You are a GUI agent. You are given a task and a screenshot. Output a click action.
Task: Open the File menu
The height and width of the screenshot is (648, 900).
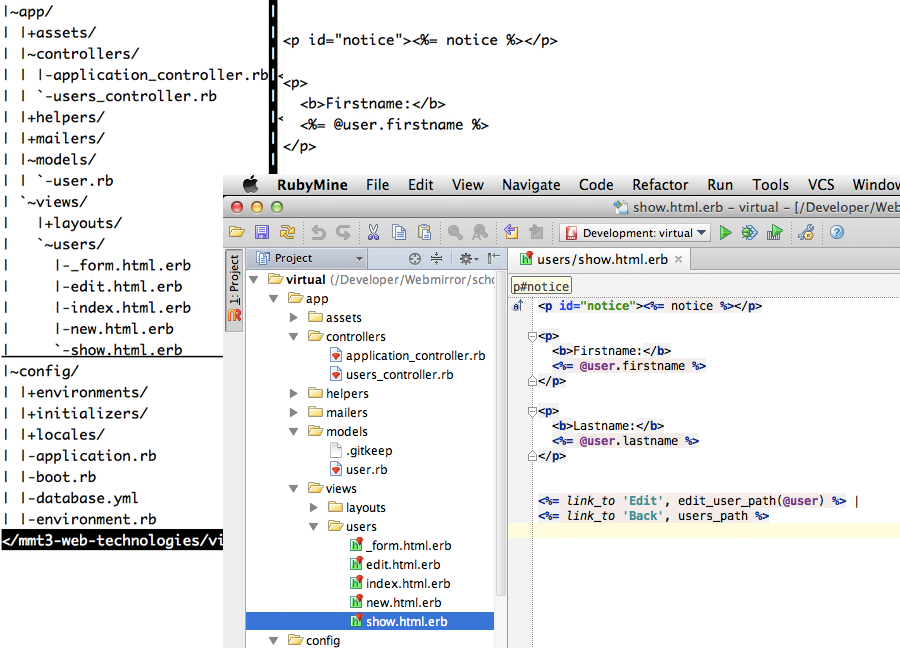tap(378, 185)
